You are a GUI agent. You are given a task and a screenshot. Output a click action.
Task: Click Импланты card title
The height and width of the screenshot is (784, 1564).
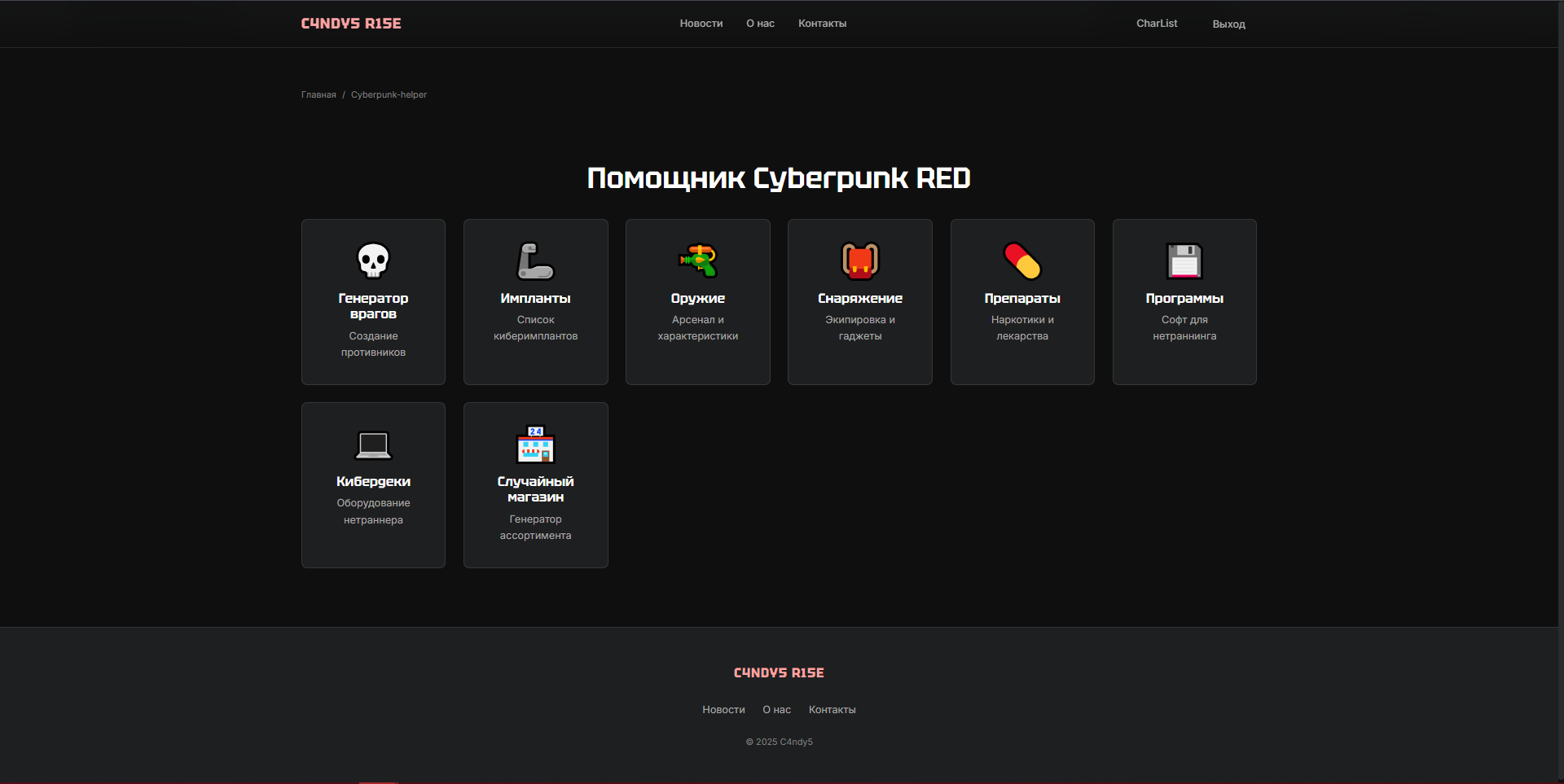coord(535,299)
